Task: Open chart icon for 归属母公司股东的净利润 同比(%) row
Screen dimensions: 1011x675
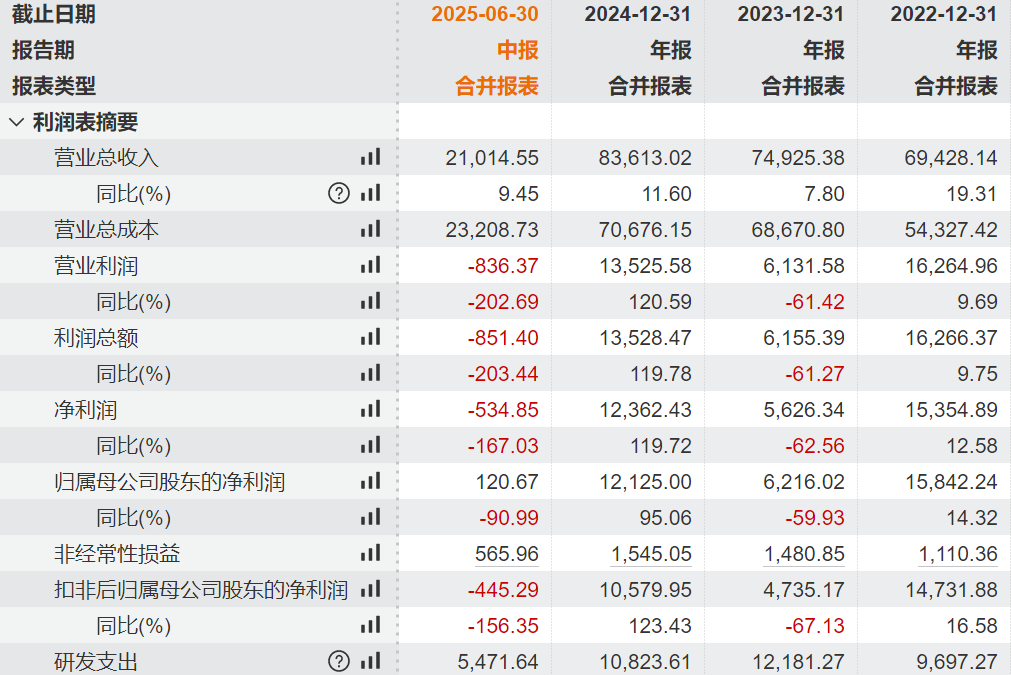Action: click(371, 517)
